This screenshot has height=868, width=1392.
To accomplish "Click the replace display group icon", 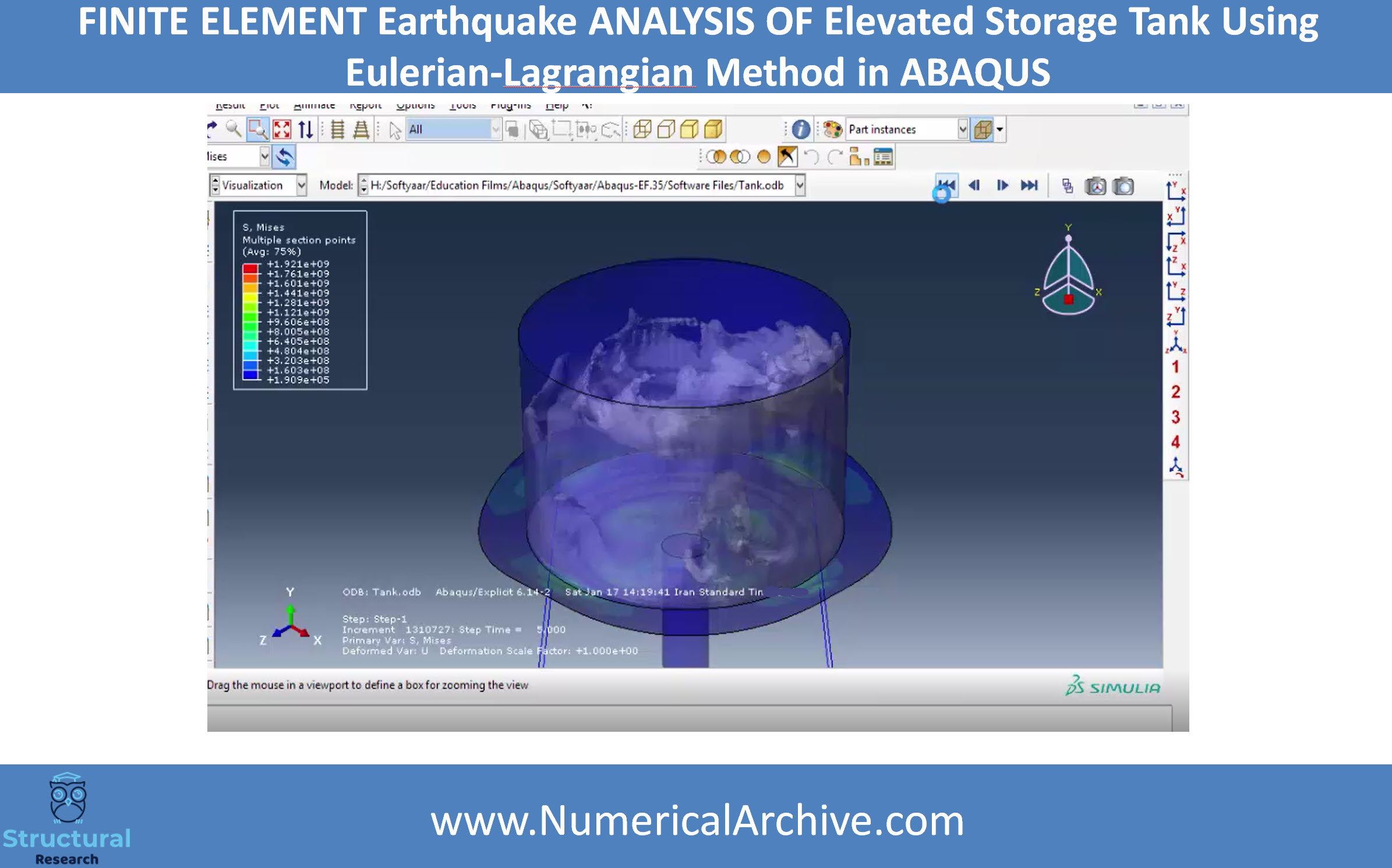I will click(x=716, y=157).
